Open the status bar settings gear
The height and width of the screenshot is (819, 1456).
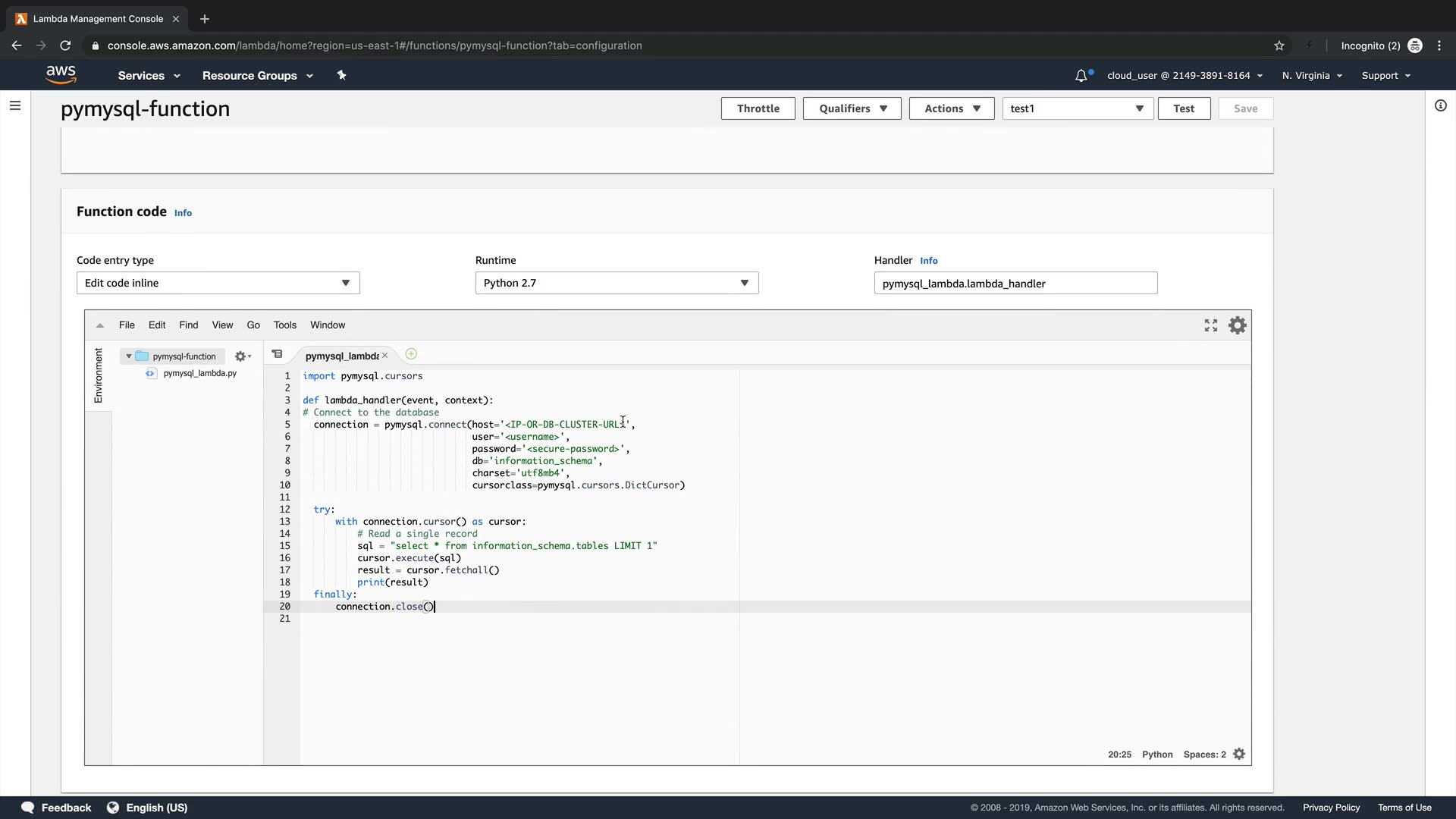1239,754
